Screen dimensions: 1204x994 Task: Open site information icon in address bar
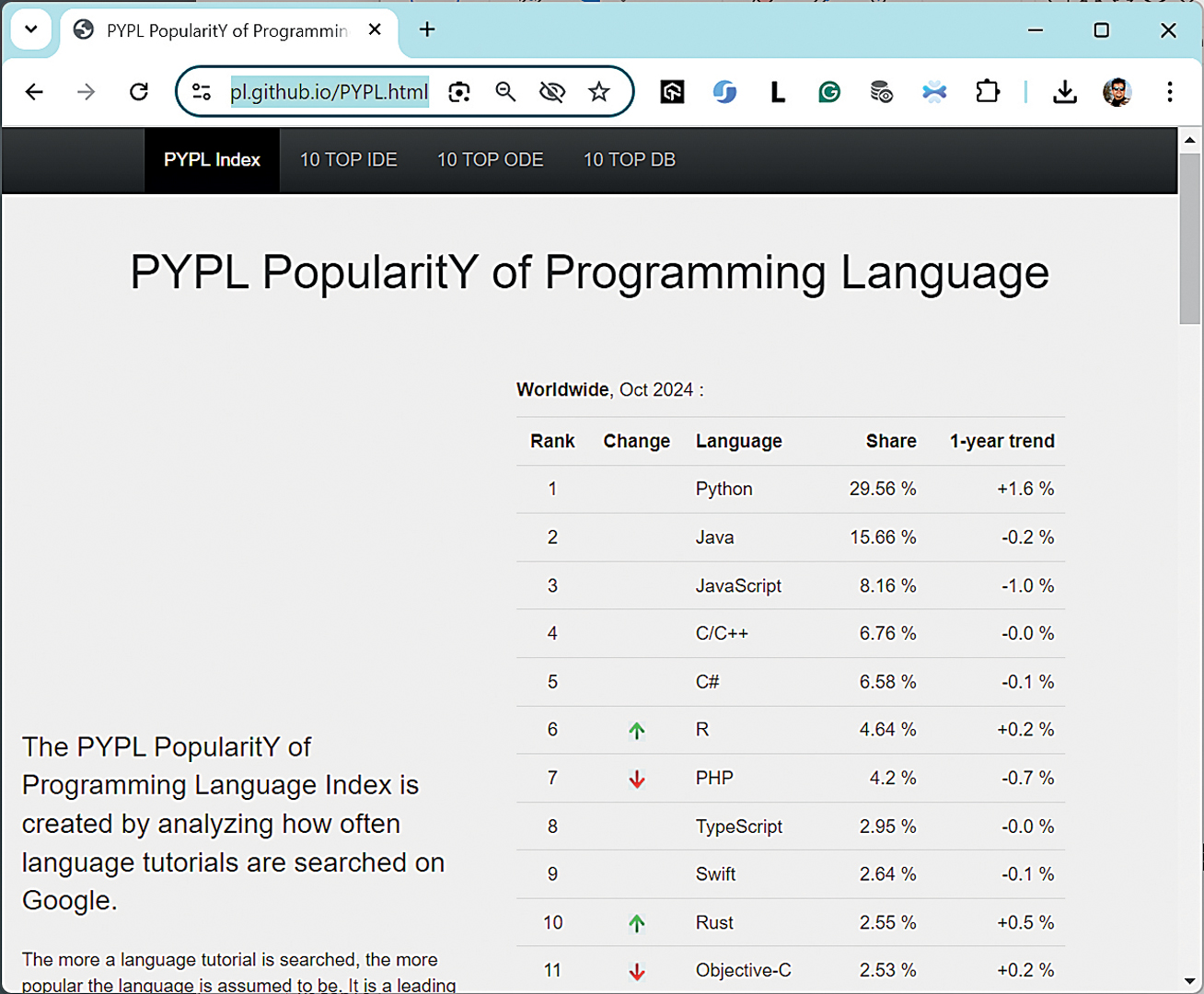coord(202,92)
